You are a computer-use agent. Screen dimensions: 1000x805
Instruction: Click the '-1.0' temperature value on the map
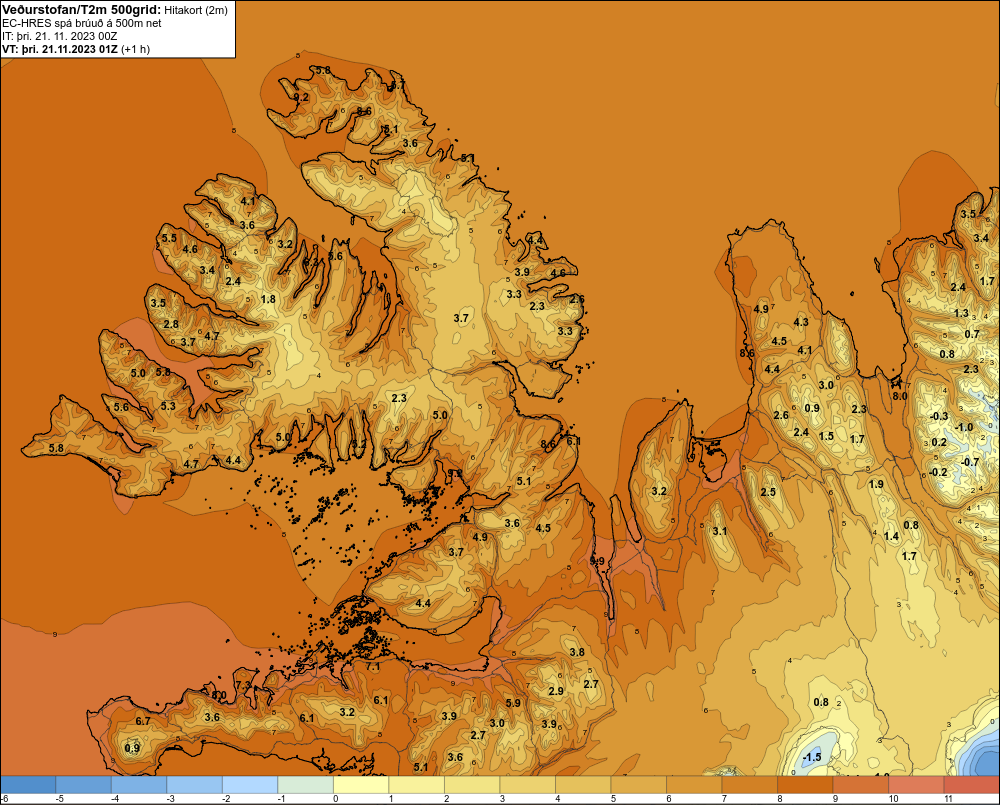pos(964,428)
